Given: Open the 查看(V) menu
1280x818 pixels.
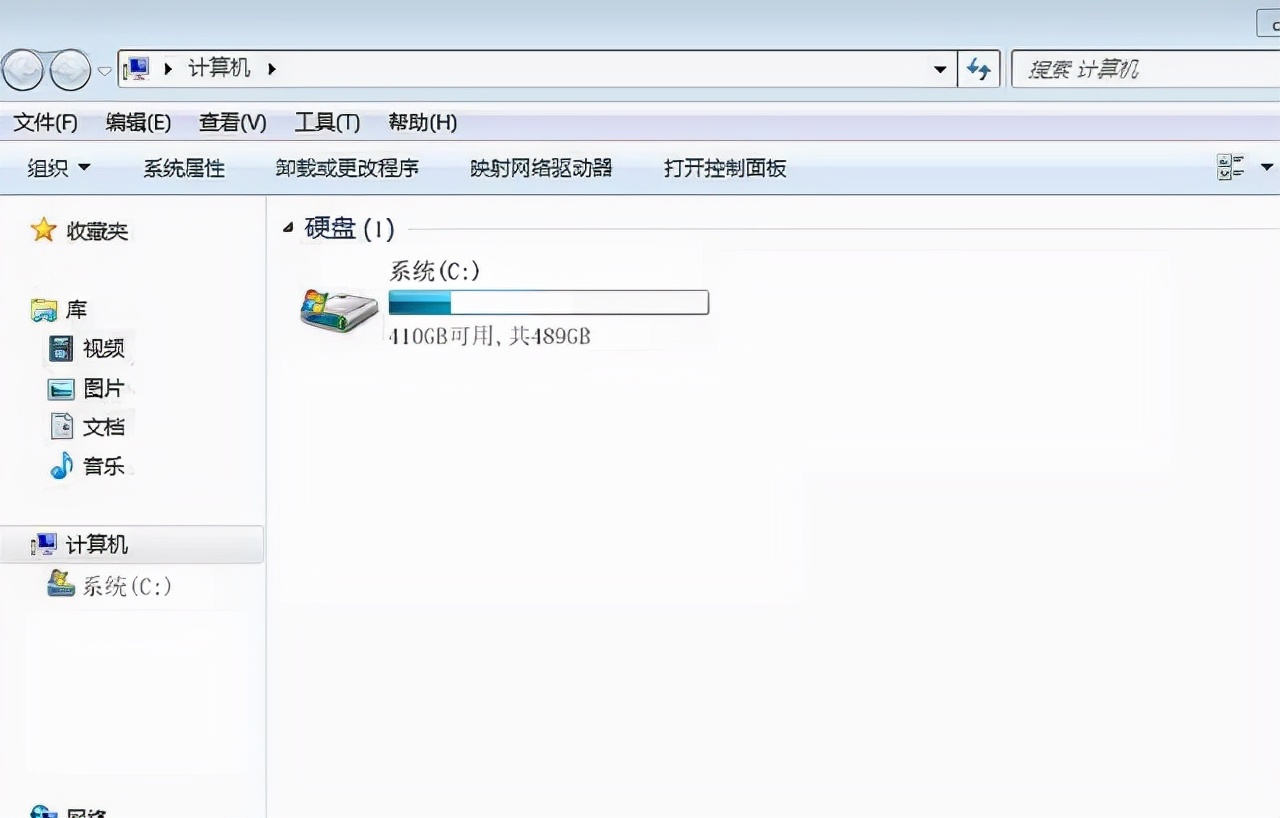Looking at the screenshot, I should point(231,122).
